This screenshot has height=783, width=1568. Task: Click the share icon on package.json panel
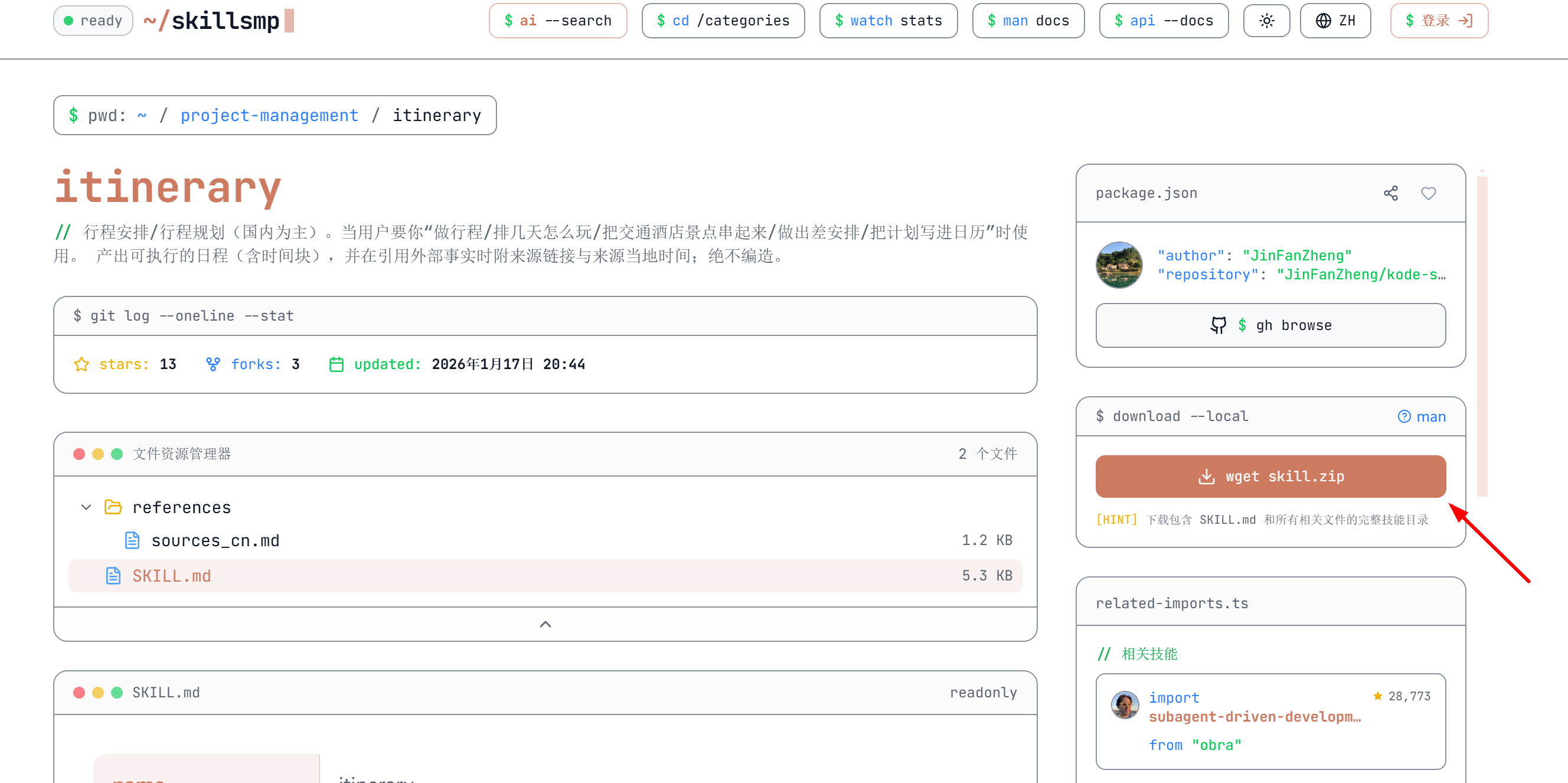tap(1391, 193)
